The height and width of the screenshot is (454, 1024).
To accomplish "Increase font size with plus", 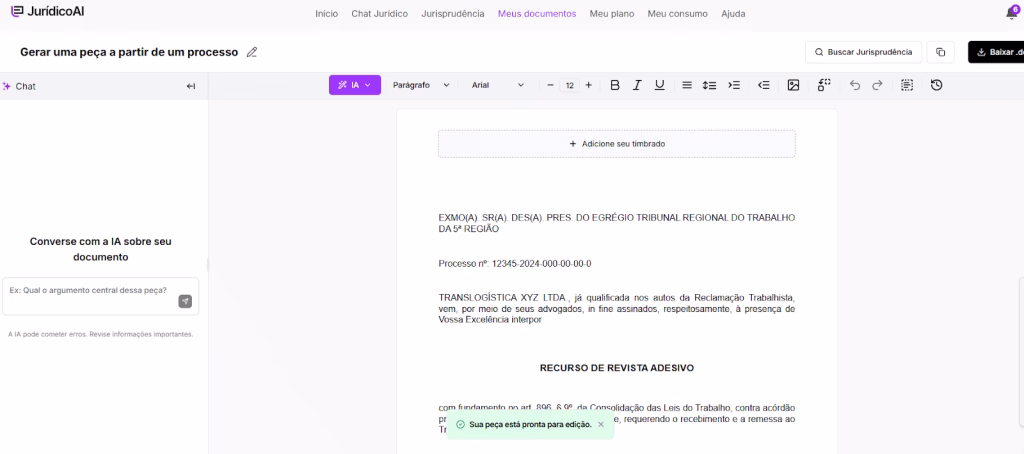I will tap(588, 85).
